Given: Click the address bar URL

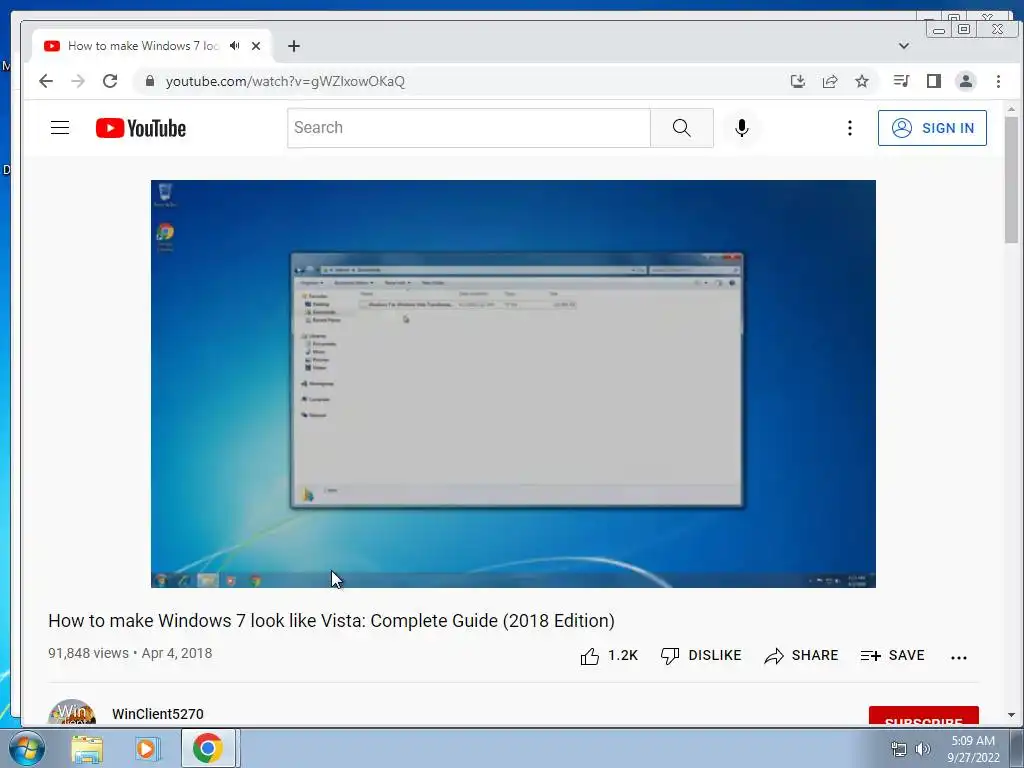Looking at the screenshot, I should coord(285,81).
